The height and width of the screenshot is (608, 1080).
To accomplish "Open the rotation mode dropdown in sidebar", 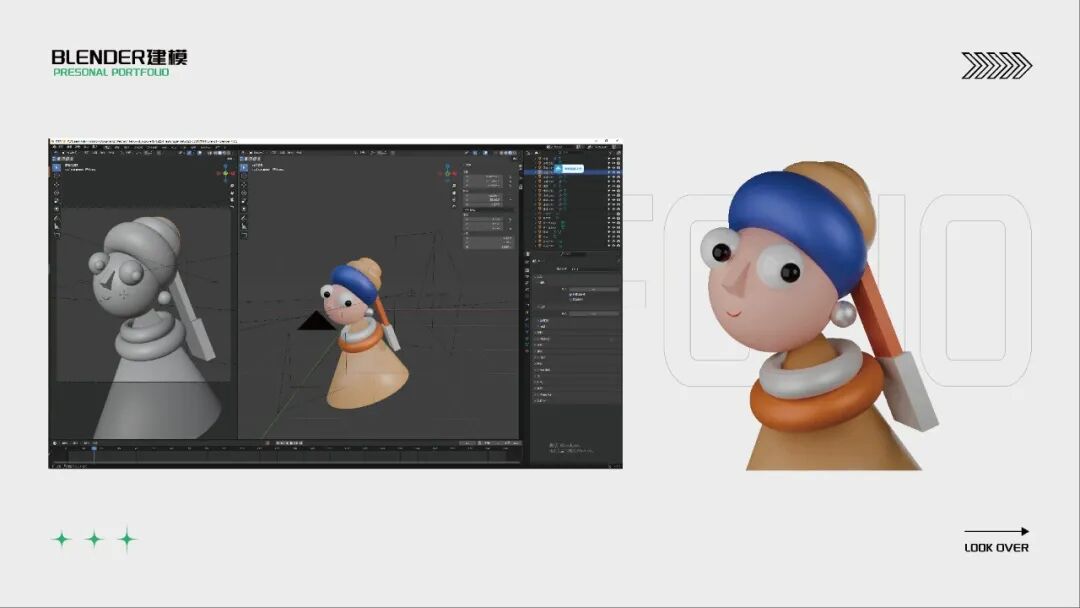I will [x=488, y=209].
